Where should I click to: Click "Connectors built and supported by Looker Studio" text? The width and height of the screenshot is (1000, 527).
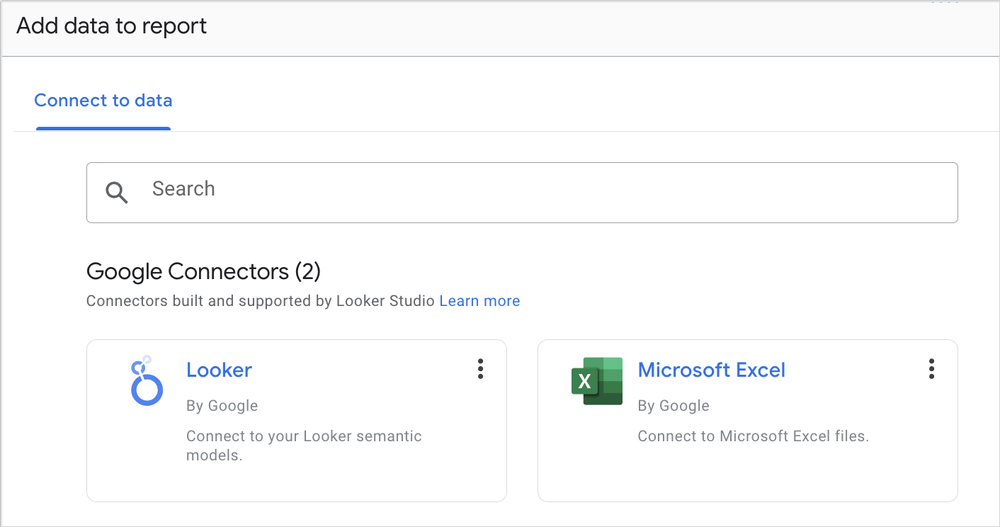pyautogui.click(x=261, y=300)
